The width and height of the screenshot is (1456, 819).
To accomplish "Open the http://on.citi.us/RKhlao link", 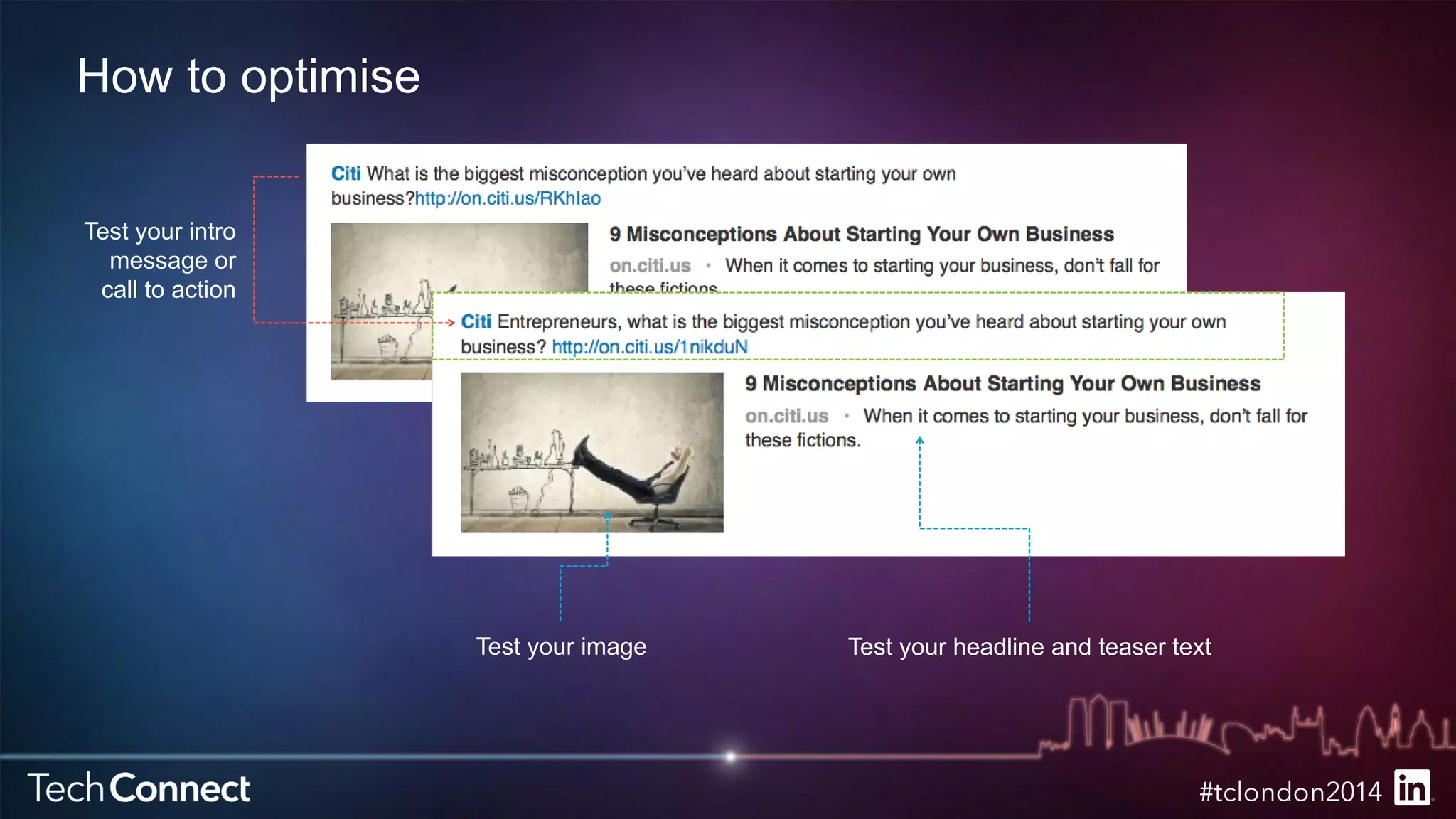I will pyautogui.click(x=508, y=198).
